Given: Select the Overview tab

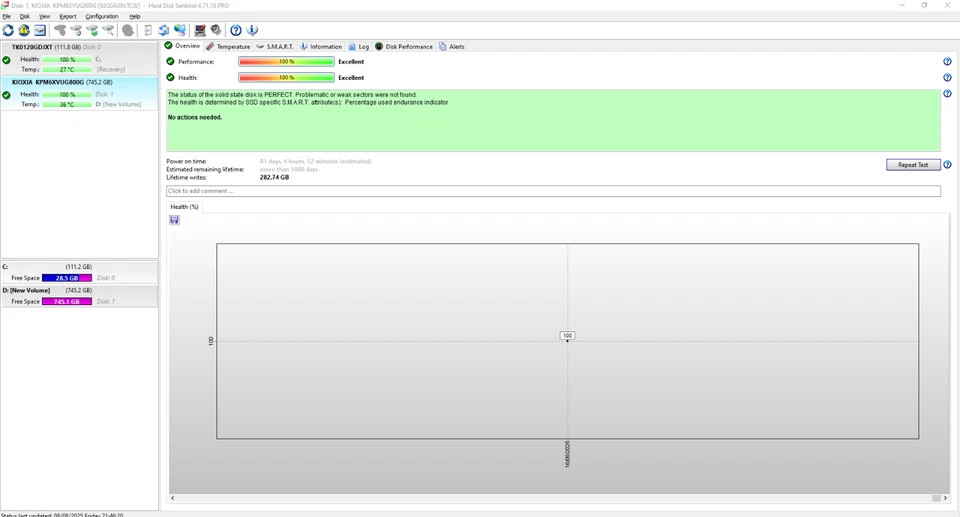Looking at the screenshot, I should click(x=182, y=46).
